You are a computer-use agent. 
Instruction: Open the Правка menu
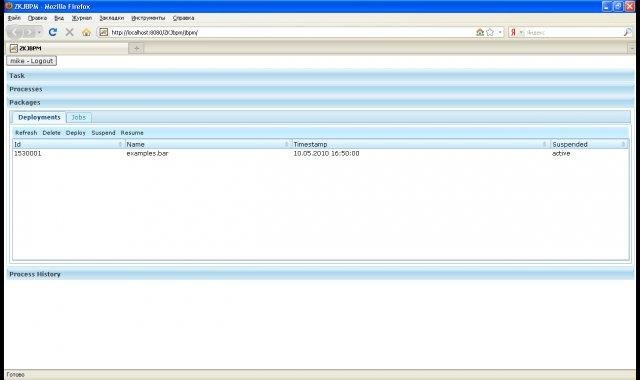(37, 18)
